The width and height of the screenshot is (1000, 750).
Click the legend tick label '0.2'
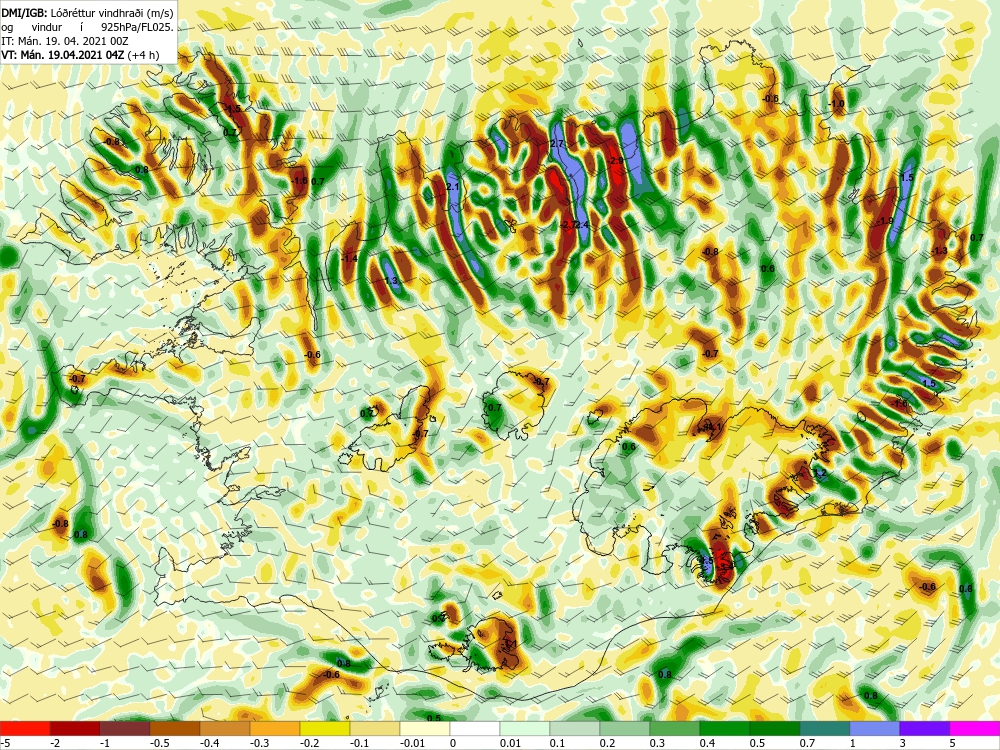[607, 743]
